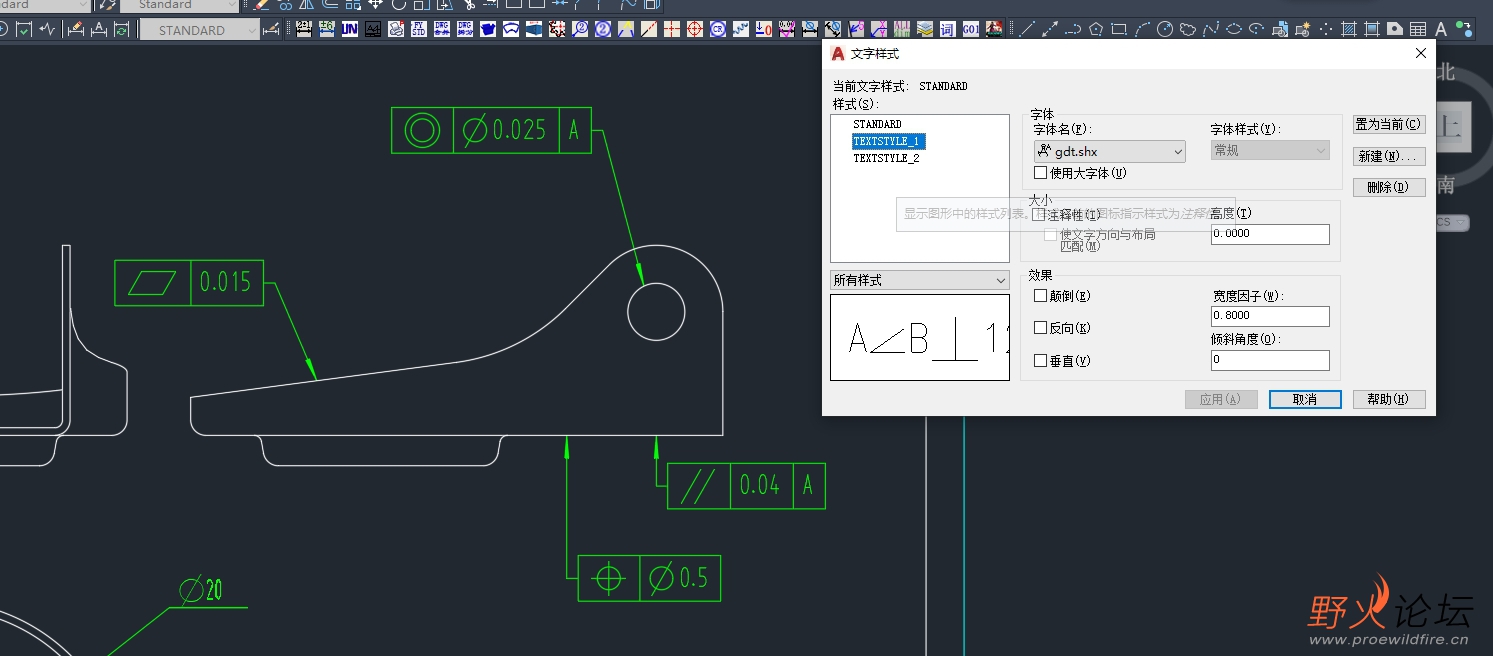Select the Circle draw tool

coord(1165,30)
